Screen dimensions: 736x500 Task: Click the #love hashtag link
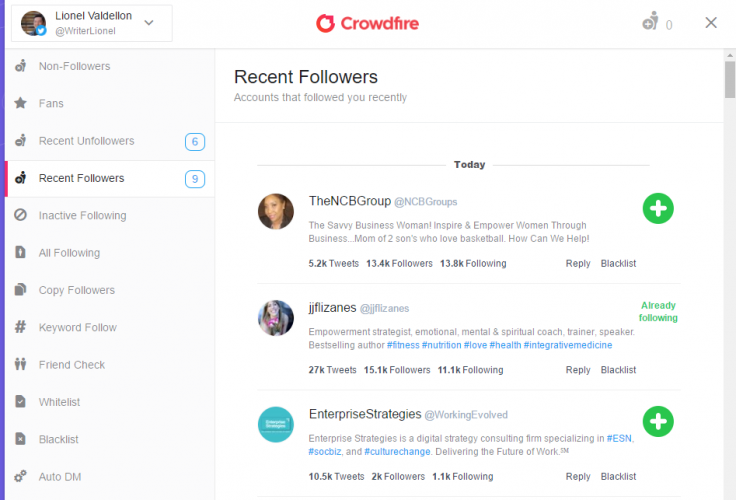click(475, 345)
